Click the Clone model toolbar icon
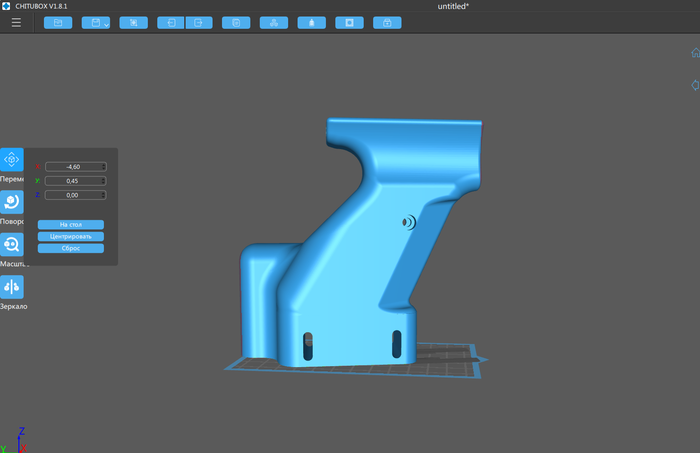 tap(236, 23)
